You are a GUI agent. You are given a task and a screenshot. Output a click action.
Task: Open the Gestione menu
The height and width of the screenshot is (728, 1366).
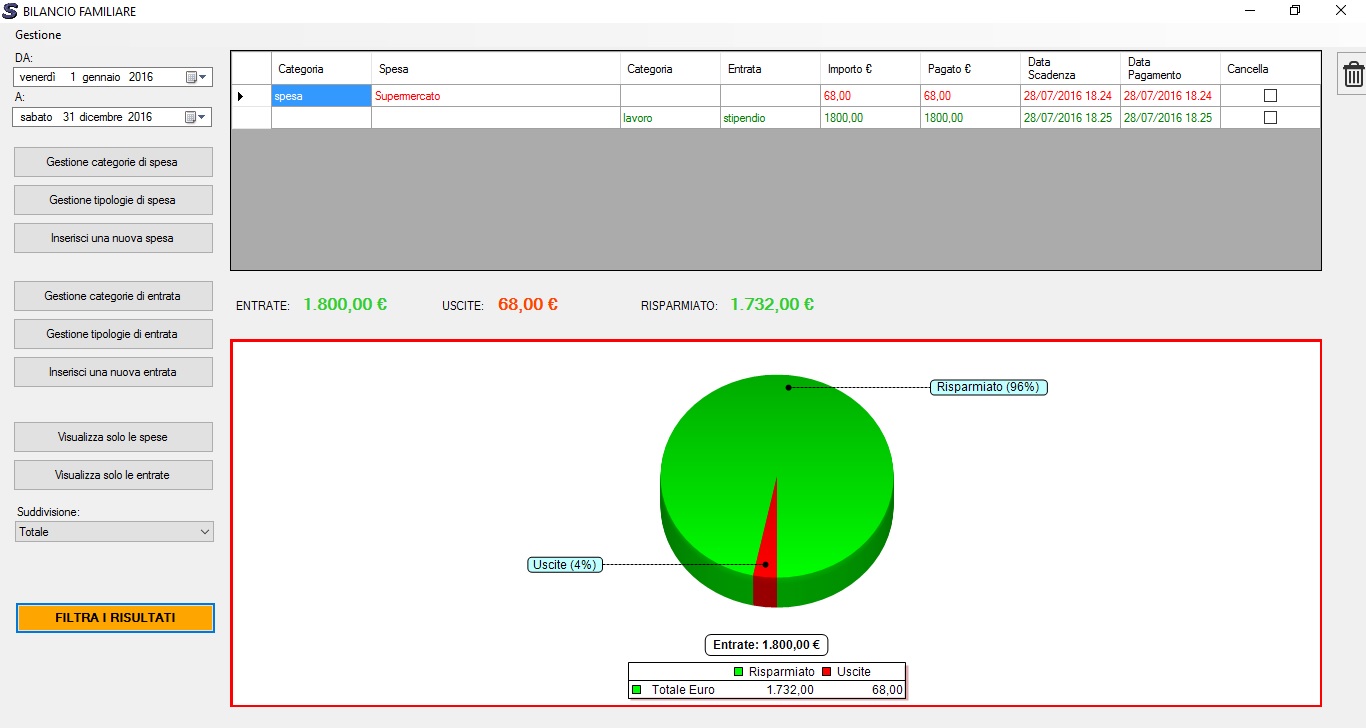[38, 35]
